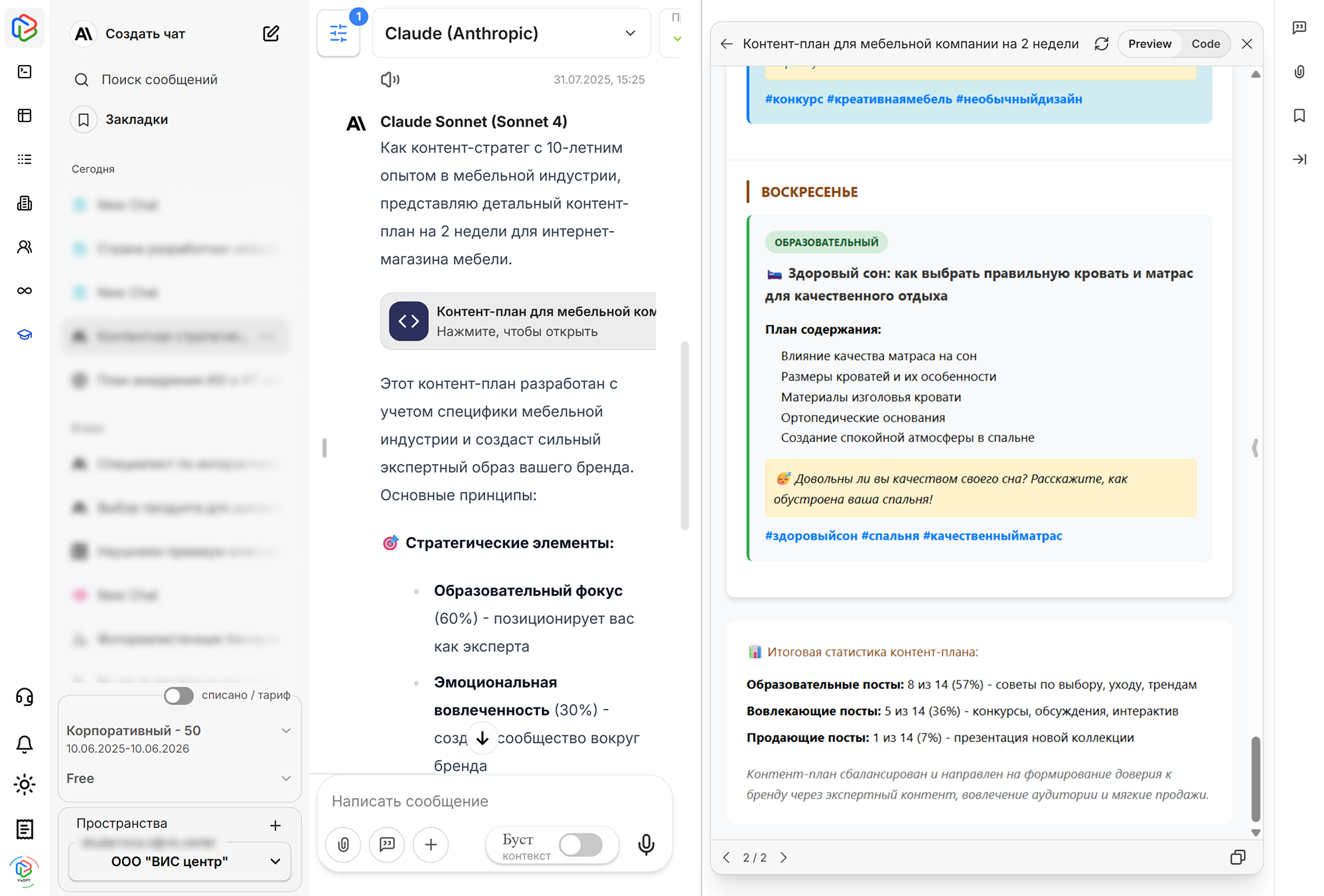This screenshot has height=896, width=1324.
Task: Click the timestamp 31.07.2025, 15:25
Action: coord(599,80)
